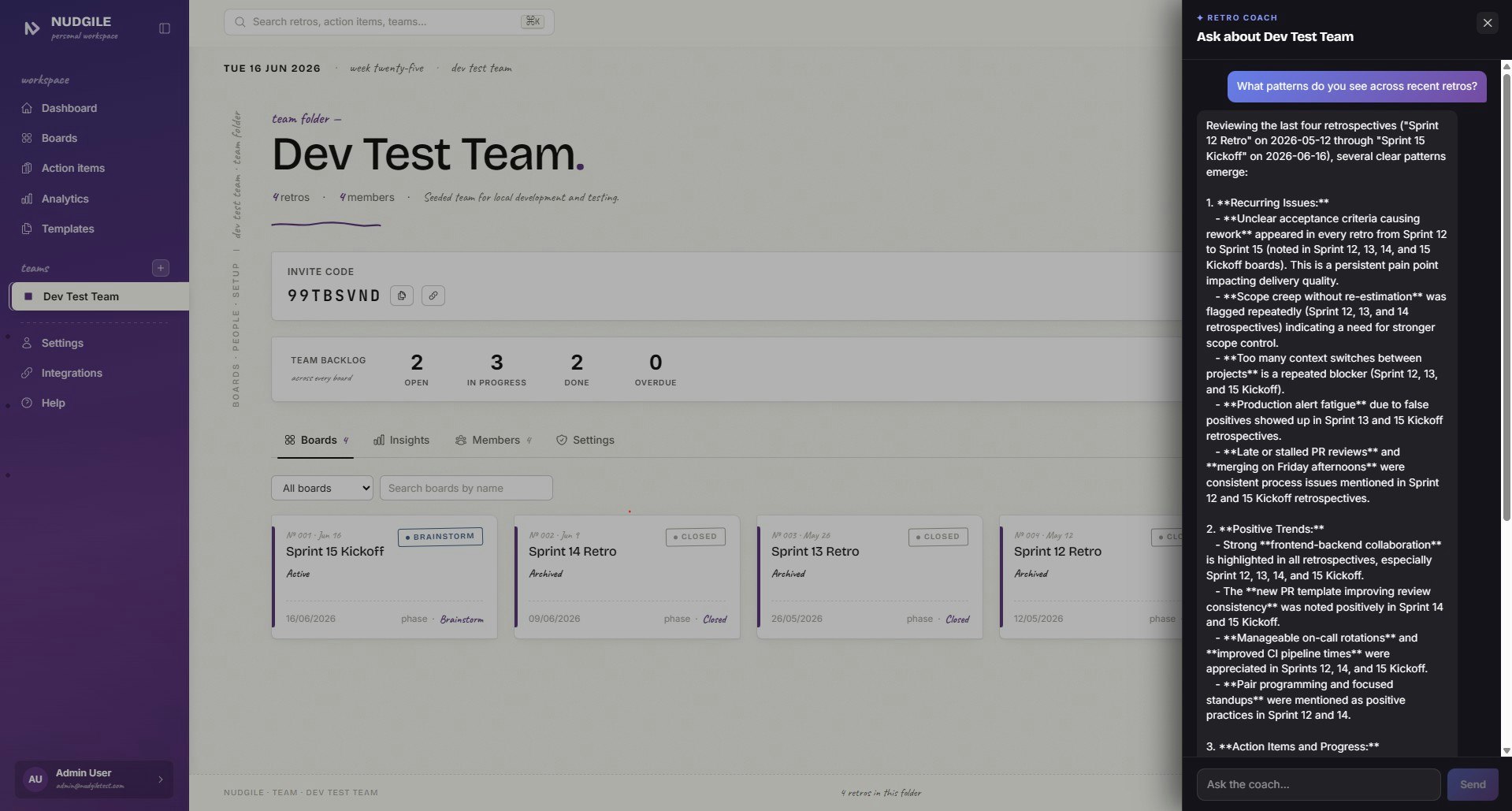Click the invite code 99TBSVND text
Image resolution: width=1512 pixels, height=811 pixels.
(x=334, y=296)
